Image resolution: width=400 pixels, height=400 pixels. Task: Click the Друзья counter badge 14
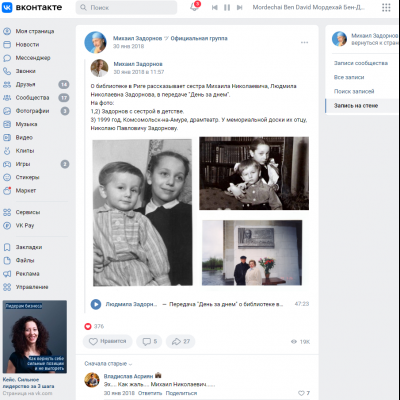64,84
